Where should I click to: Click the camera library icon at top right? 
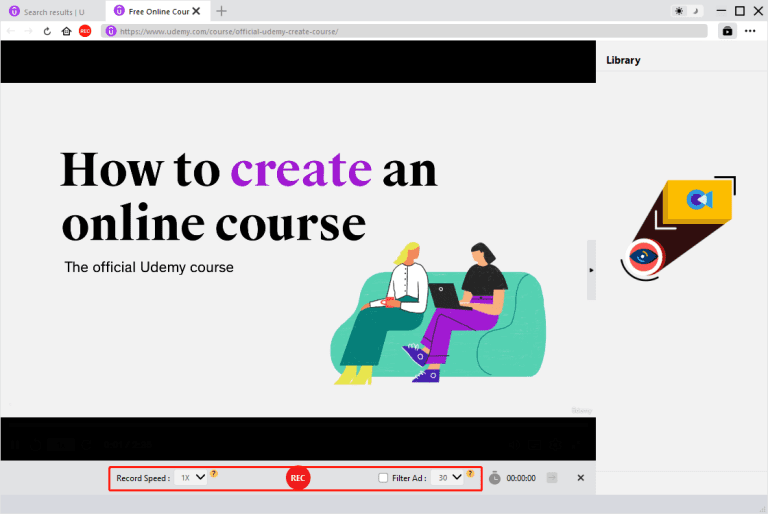coord(727,31)
